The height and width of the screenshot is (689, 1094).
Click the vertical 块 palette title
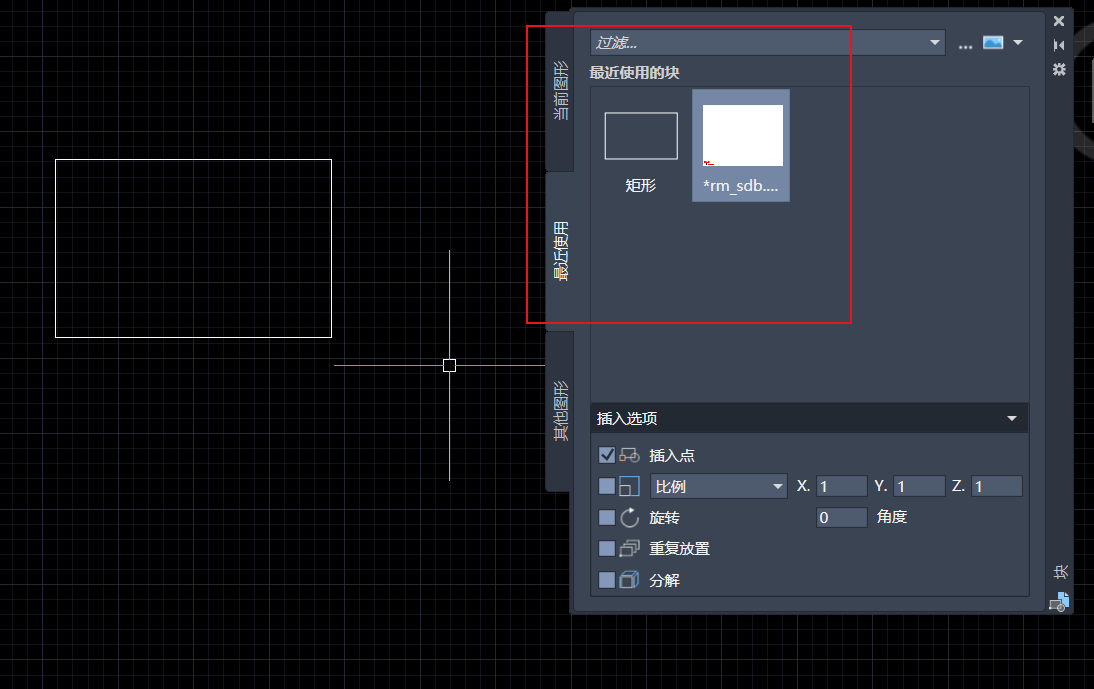tap(1061, 573)
